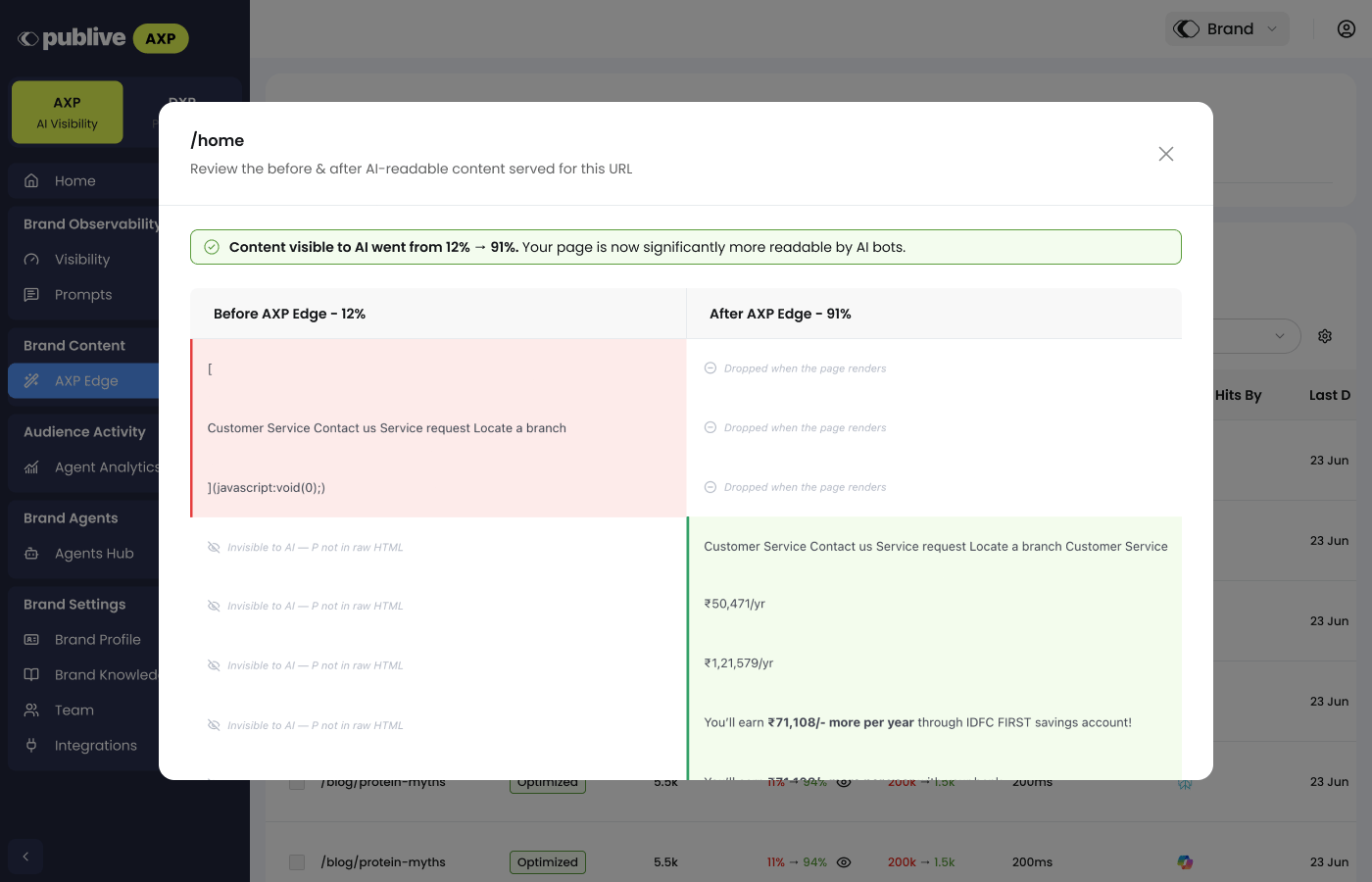1372x882 pixels.
Task: Click the Prompts message icon
Action: click(31, 295)
